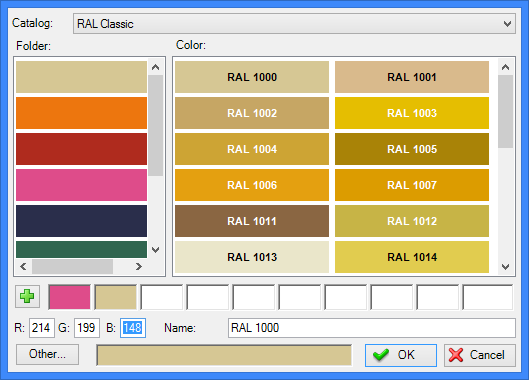Click the R value input field
Viewport: 529px width, 380px height.
41,328
